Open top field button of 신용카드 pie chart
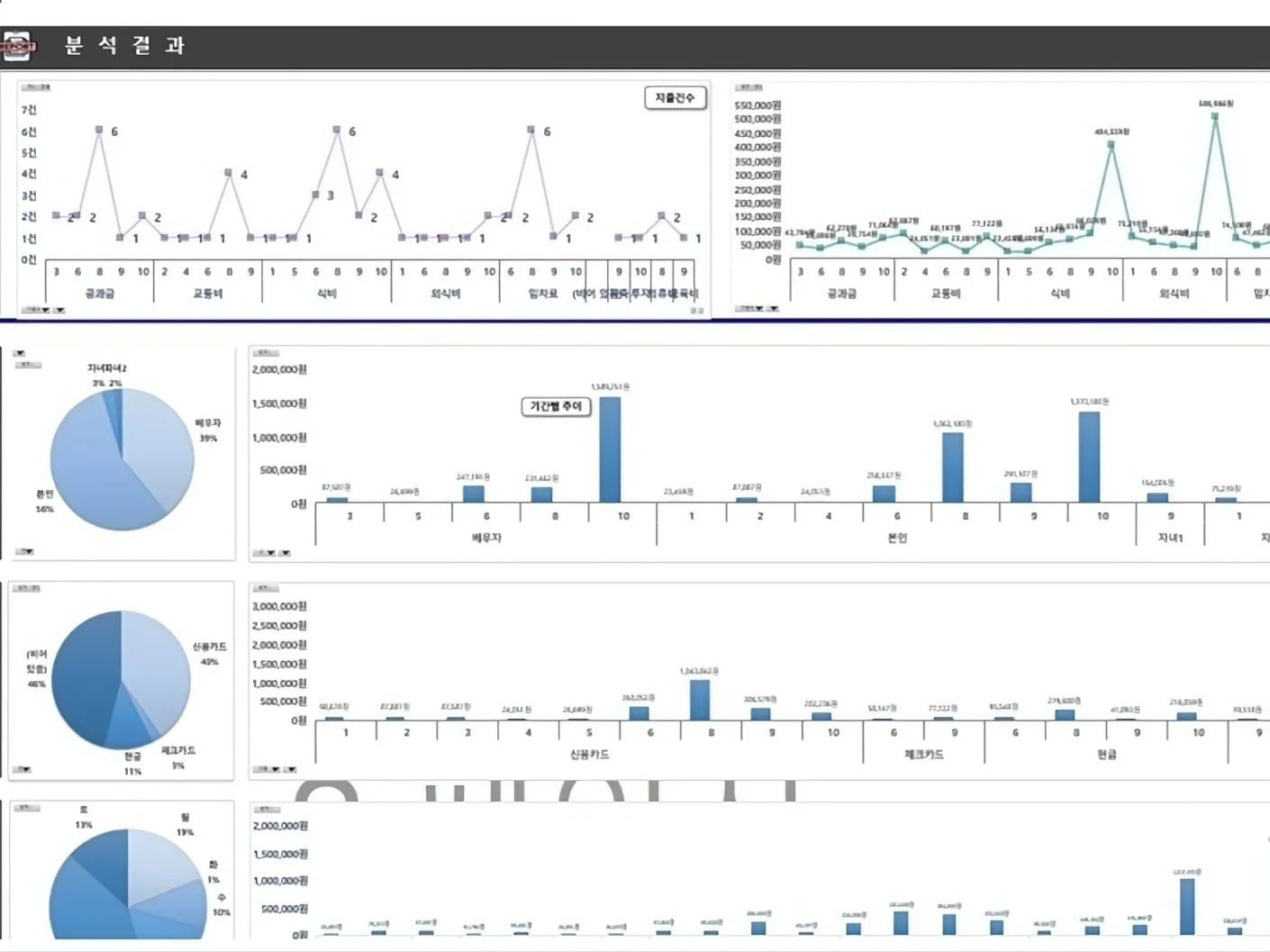The image size is (1270, 952). (28, 588)
